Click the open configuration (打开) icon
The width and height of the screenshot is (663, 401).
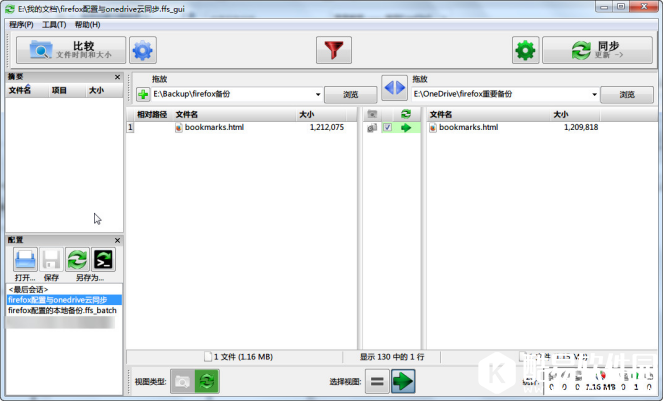tap(25, 260)
